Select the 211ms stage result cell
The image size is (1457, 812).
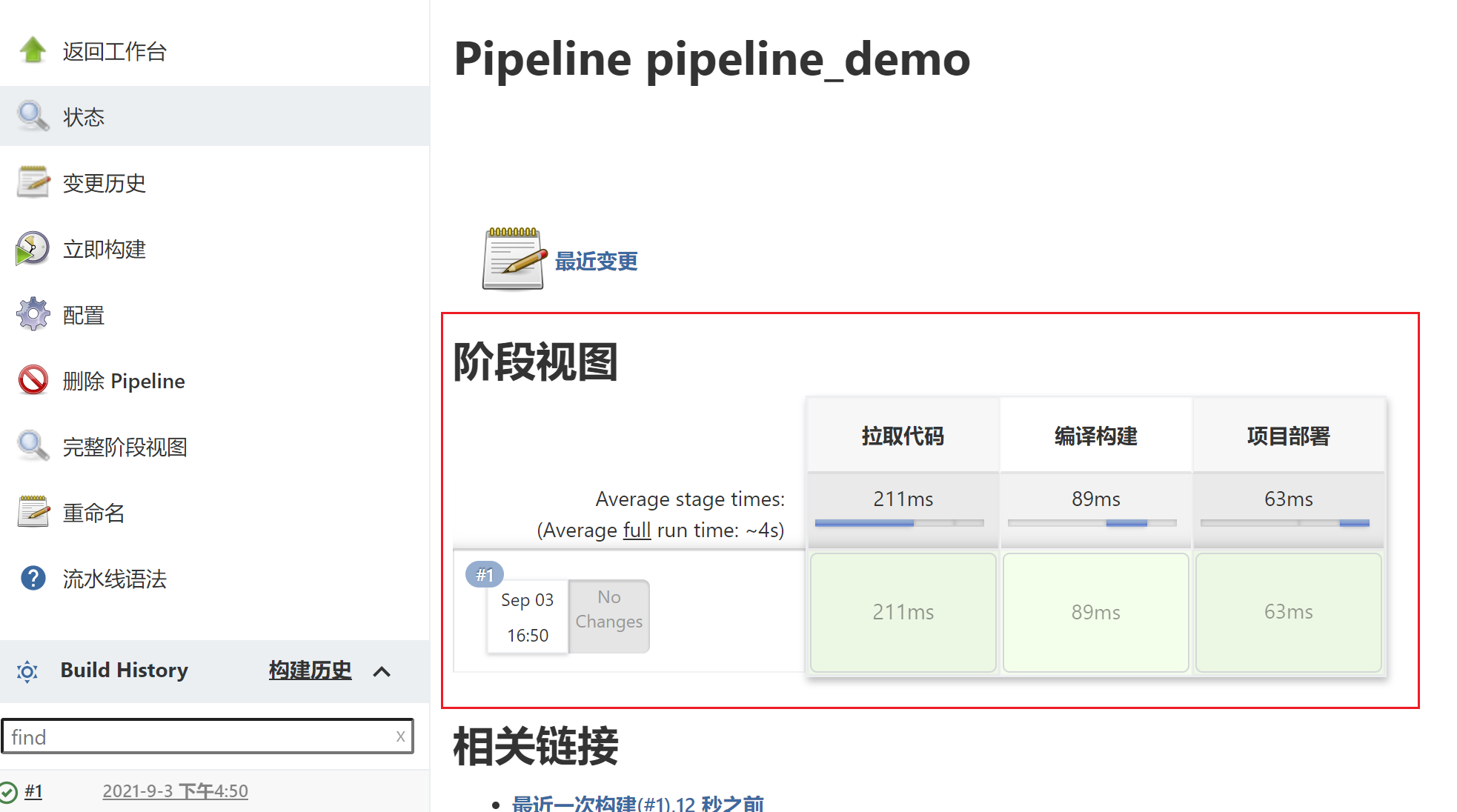tap(902, 612)
